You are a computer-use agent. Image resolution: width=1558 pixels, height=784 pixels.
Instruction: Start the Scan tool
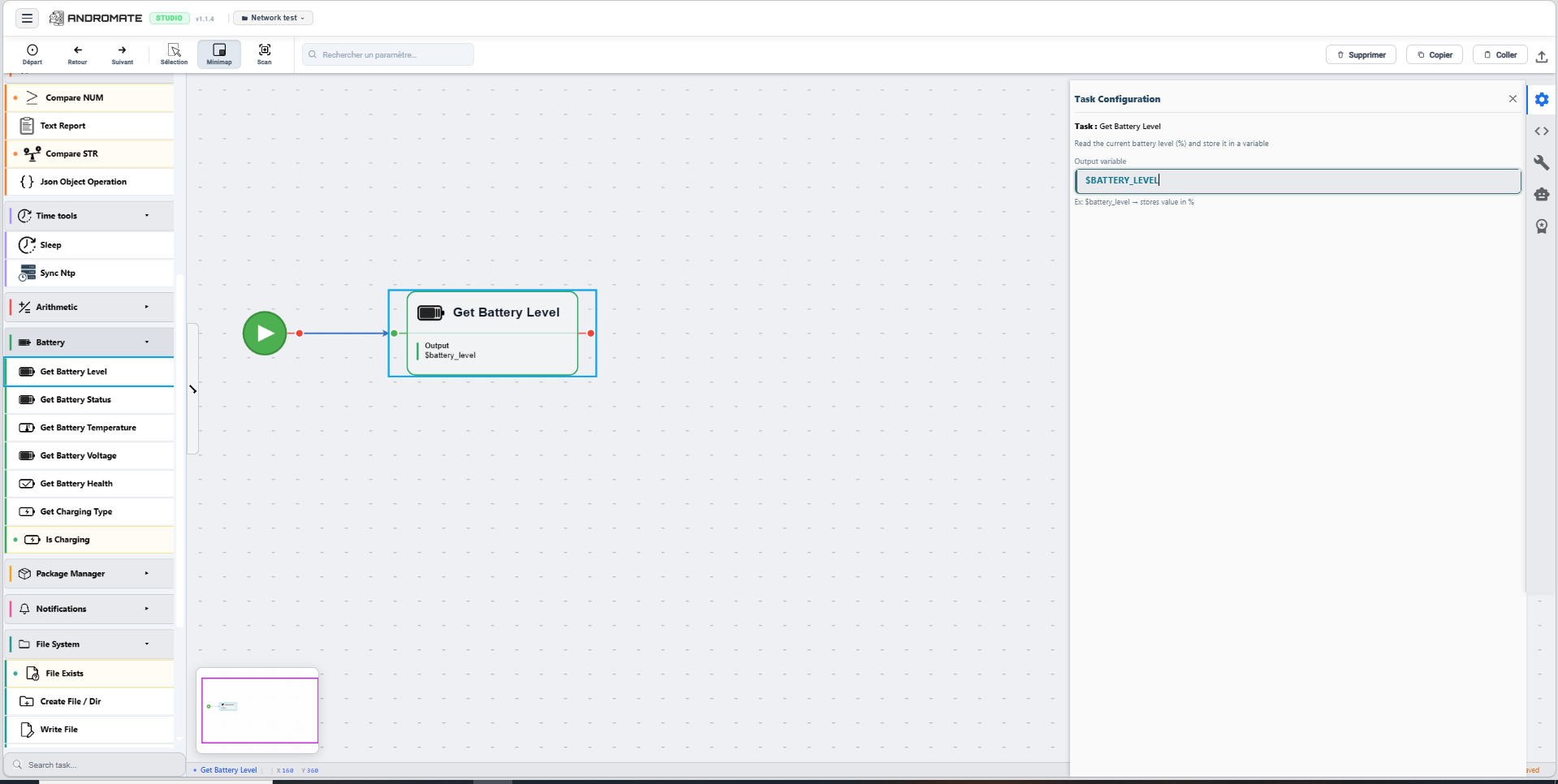click(265, 54)
